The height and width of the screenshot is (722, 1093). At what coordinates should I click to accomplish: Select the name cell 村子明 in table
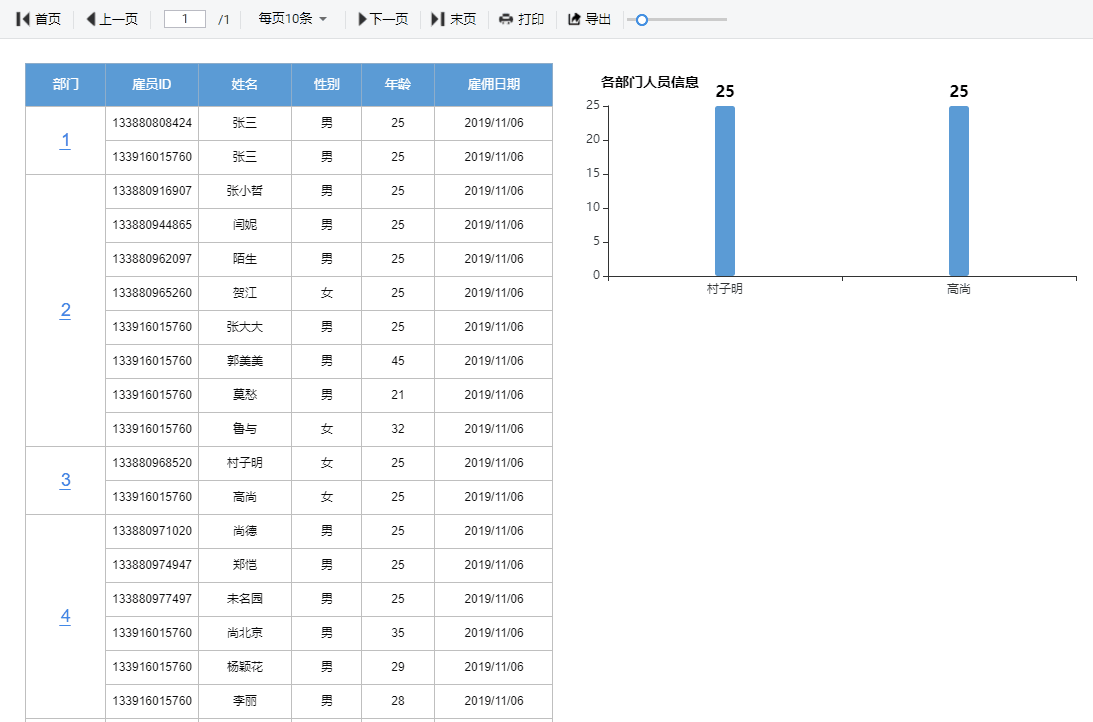(245, 463)
